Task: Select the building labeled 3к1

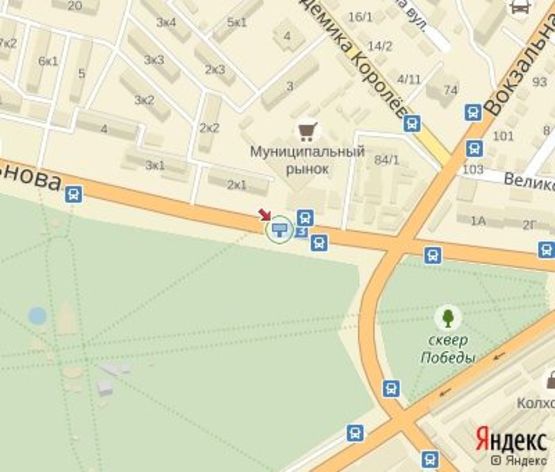Action: [155, 165]
